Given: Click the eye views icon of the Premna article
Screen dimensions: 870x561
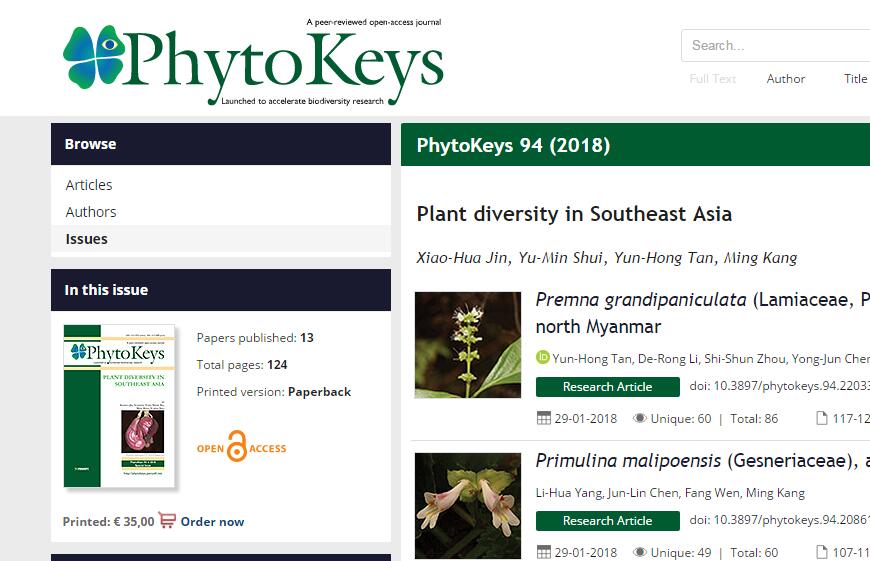Looking at the screenshot, I should (640, 418).
